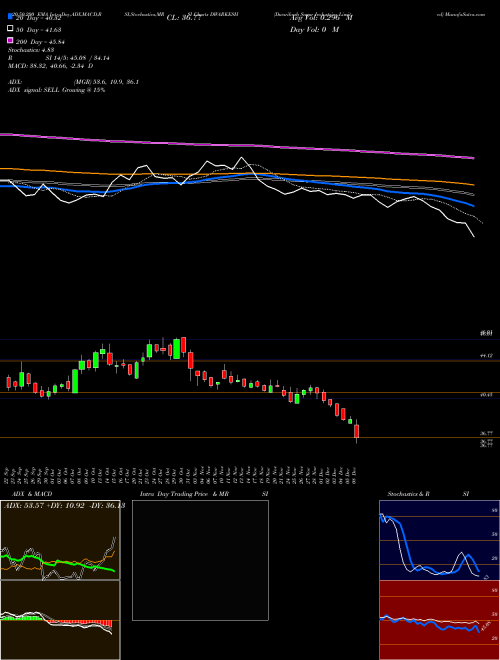Screen dimensions: 500x660
Task: Click the 'ADX: 53.57 +DY: 10.92 -DY: 36.13' header
Action: point(64,506)
